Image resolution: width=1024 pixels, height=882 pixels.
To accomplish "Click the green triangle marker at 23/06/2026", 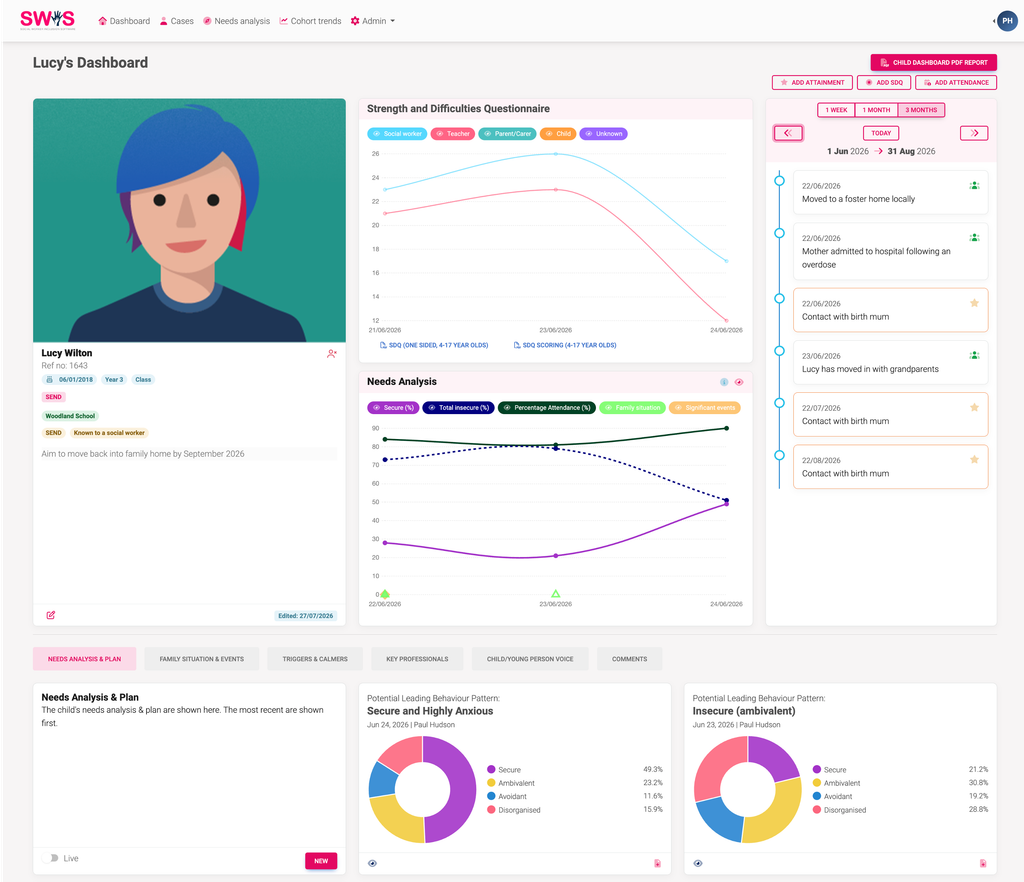I will pos(556,593).
